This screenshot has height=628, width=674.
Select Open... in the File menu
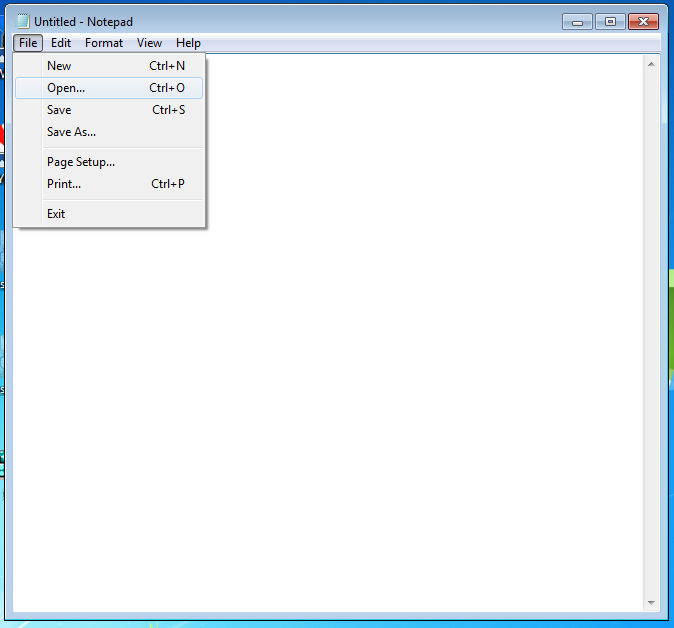tap(109, 88)
